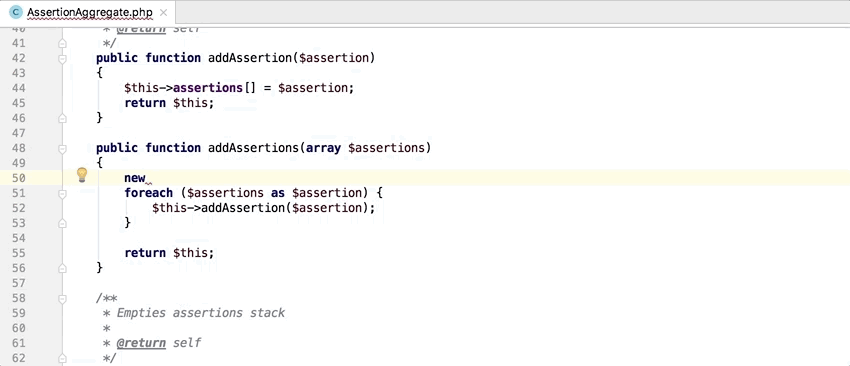Click the fold end marker at line 53
The height and width of the screenshot is (366, 850).
(62, 223)
